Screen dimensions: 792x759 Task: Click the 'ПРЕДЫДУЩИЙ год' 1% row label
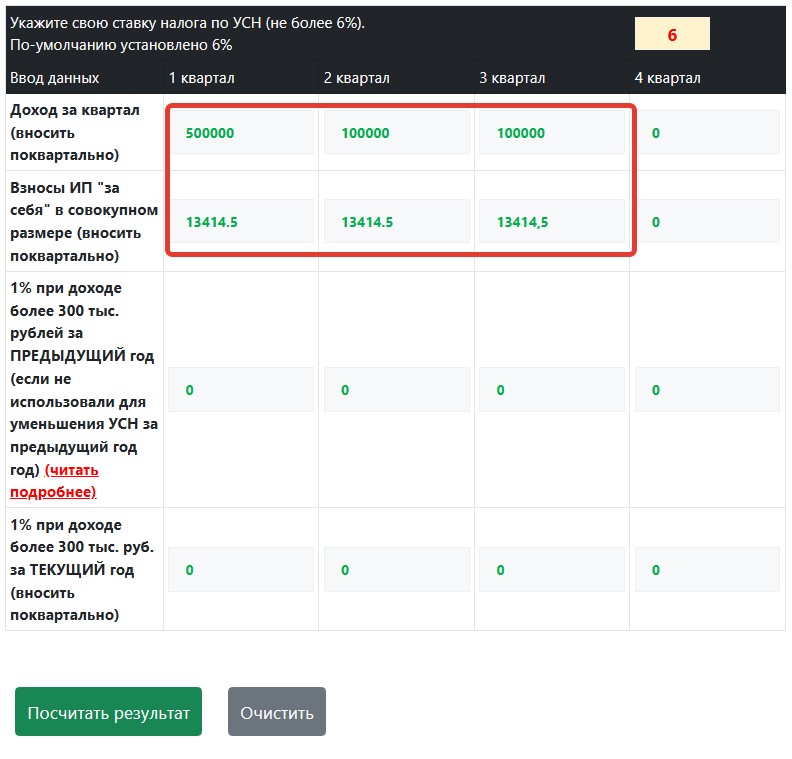point(84,389)
